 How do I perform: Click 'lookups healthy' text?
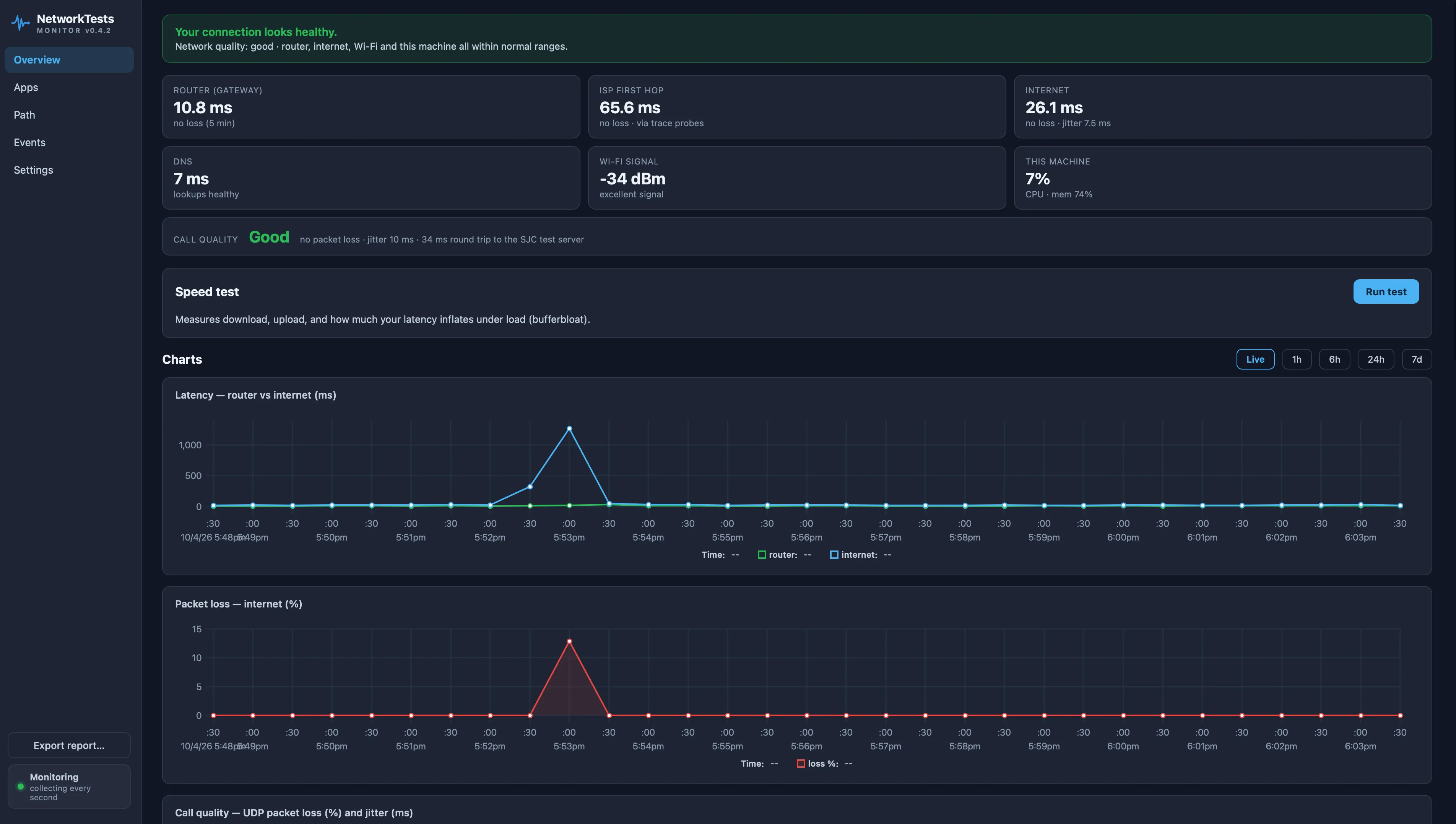206,195
